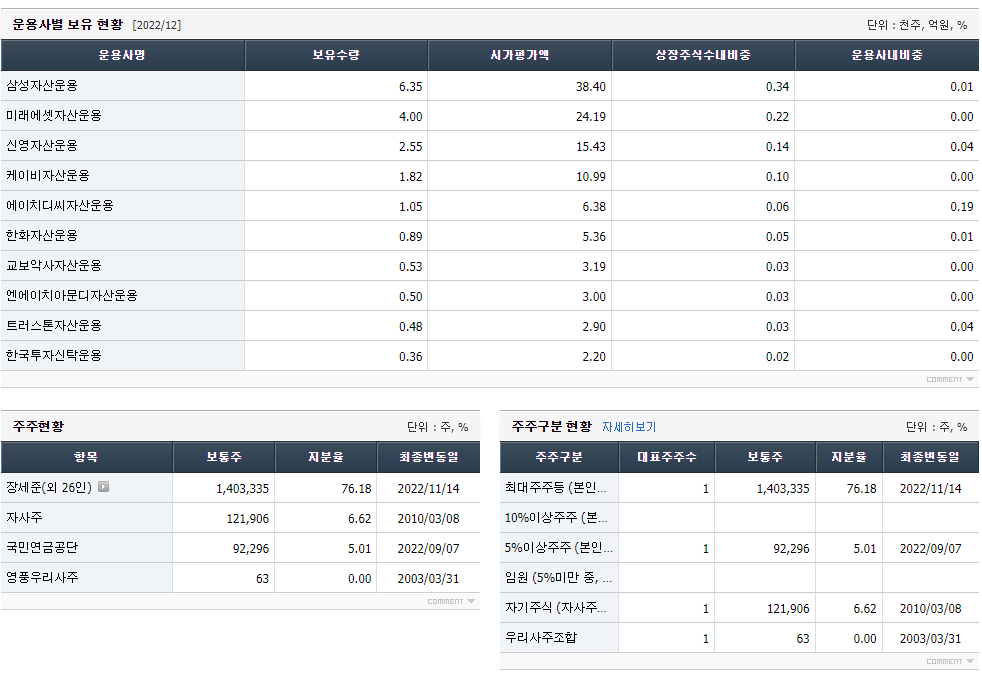Select the 자사주 row label
982x674 pixels.
tap(24, 517)
